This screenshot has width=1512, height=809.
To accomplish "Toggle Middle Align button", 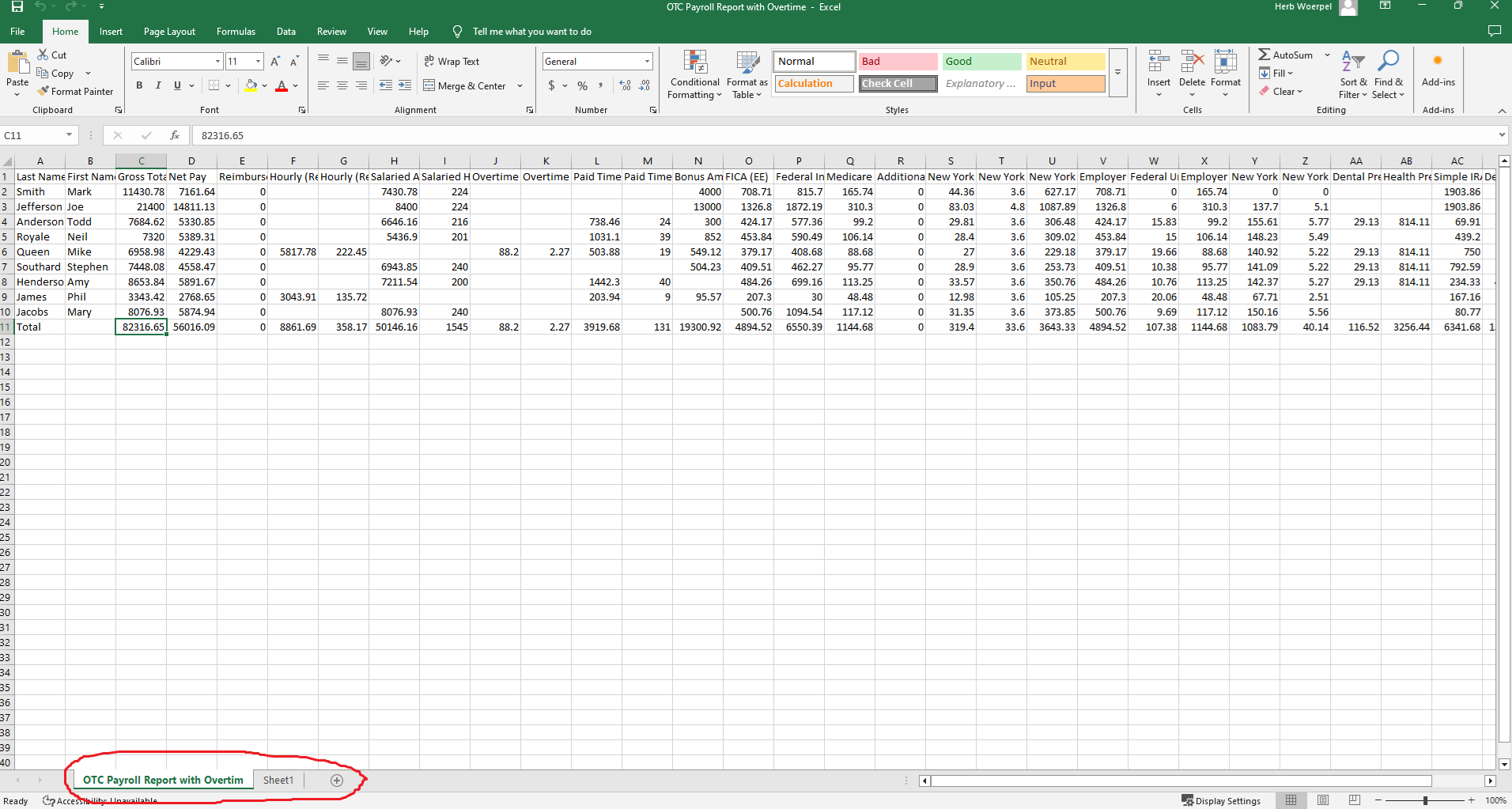I will (x=342, y=61).
